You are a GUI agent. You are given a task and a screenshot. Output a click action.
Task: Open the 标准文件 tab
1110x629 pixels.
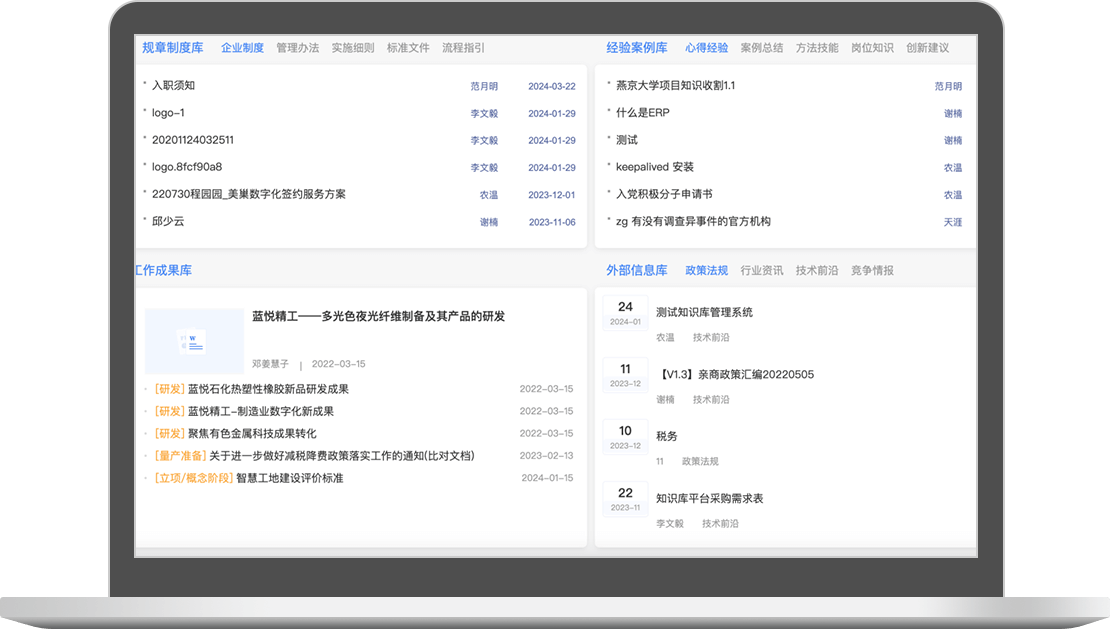click(408, 48)
